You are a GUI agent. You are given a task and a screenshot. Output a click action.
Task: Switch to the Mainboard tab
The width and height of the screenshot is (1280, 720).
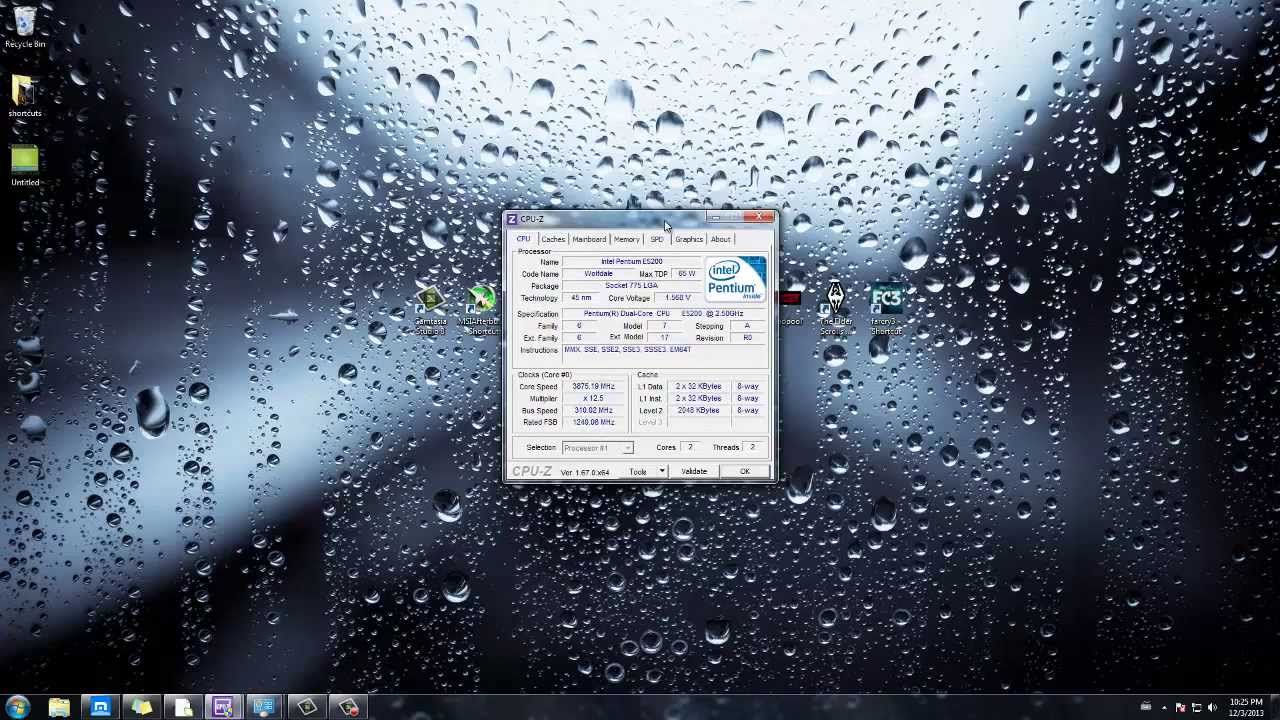pyautogui.click(x=589, y=239)
